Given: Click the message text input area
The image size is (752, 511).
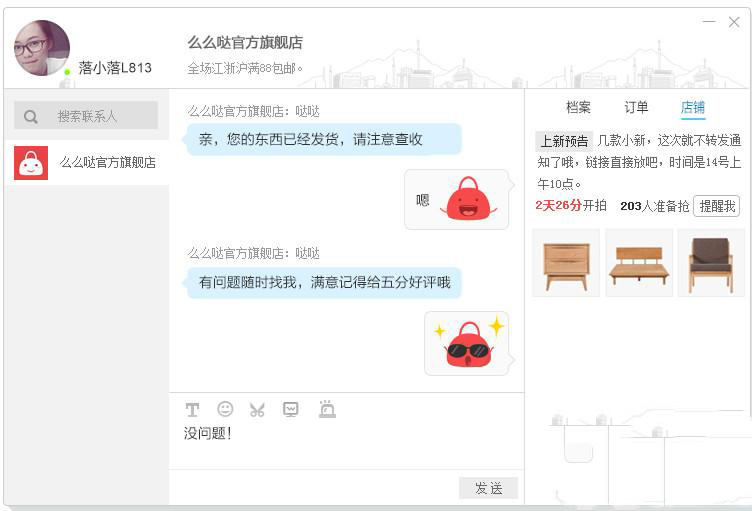Looking at the screenshot, I should 345,445.
